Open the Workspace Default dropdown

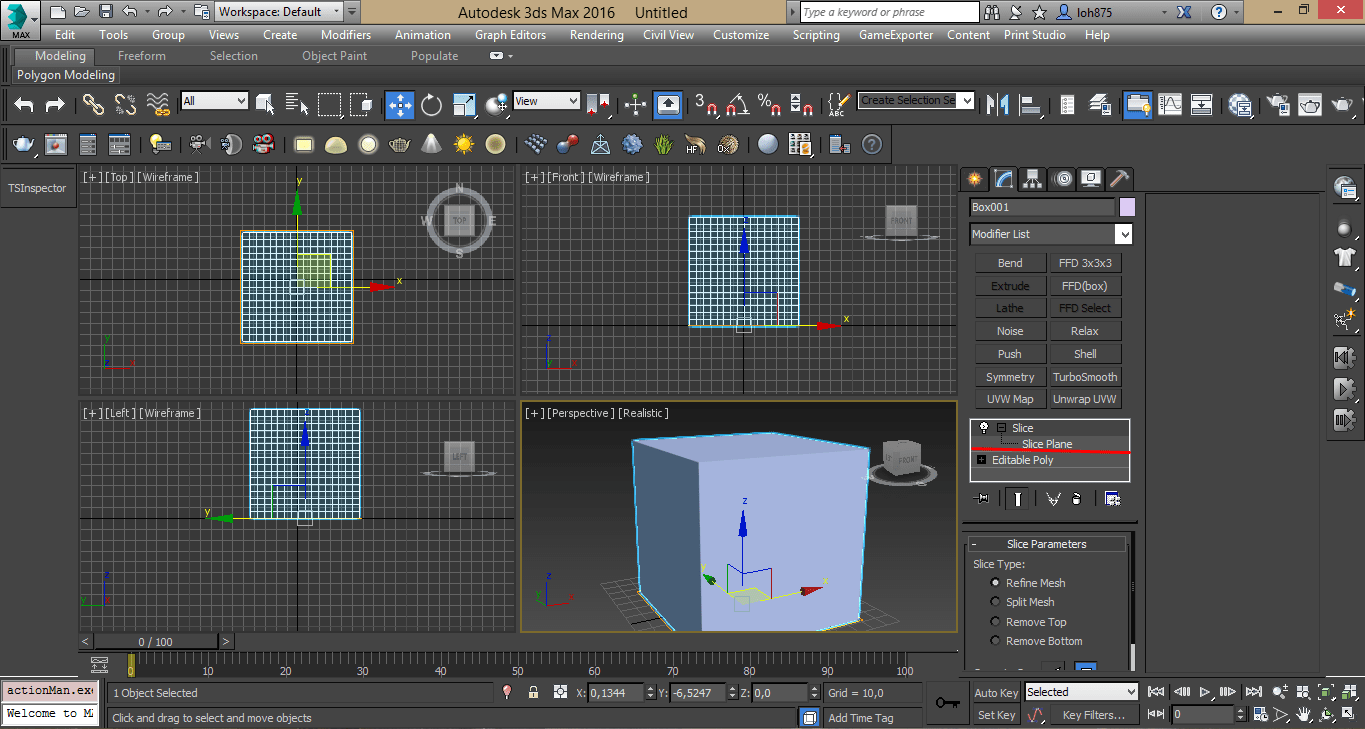[280, 12]
